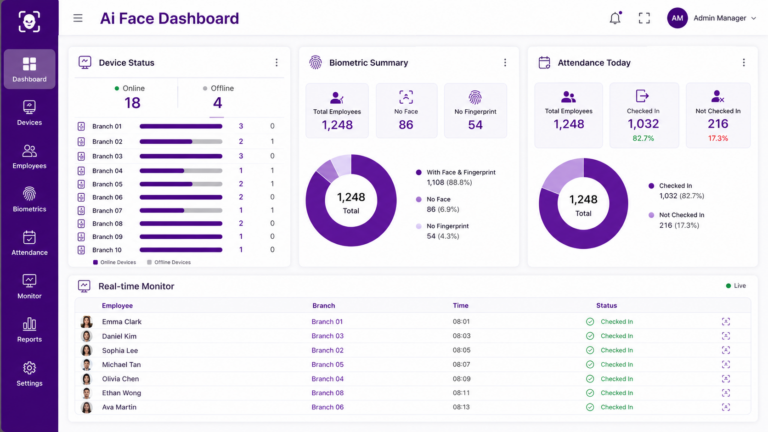Open the notifications bell
The width and height of the screenshot is (768, 432).
615,18
